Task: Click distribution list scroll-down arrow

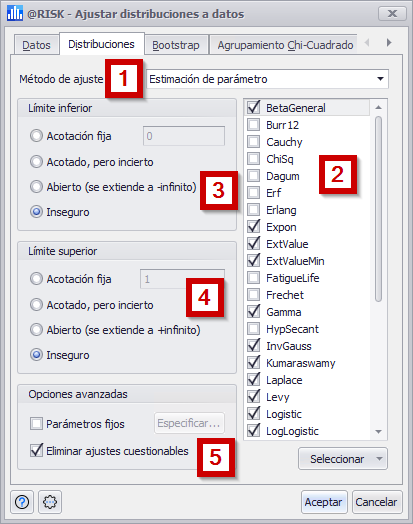Action: tap(379, 431)
